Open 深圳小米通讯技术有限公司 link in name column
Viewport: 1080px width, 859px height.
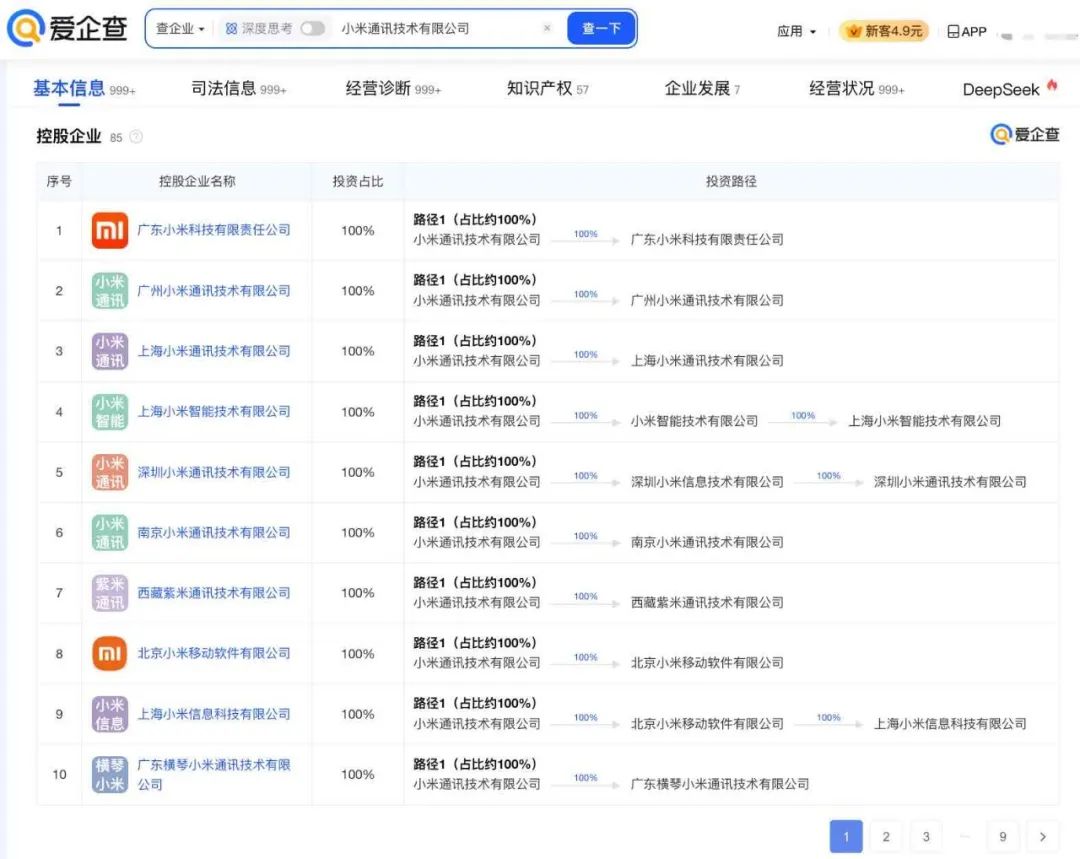coord(214,472)
